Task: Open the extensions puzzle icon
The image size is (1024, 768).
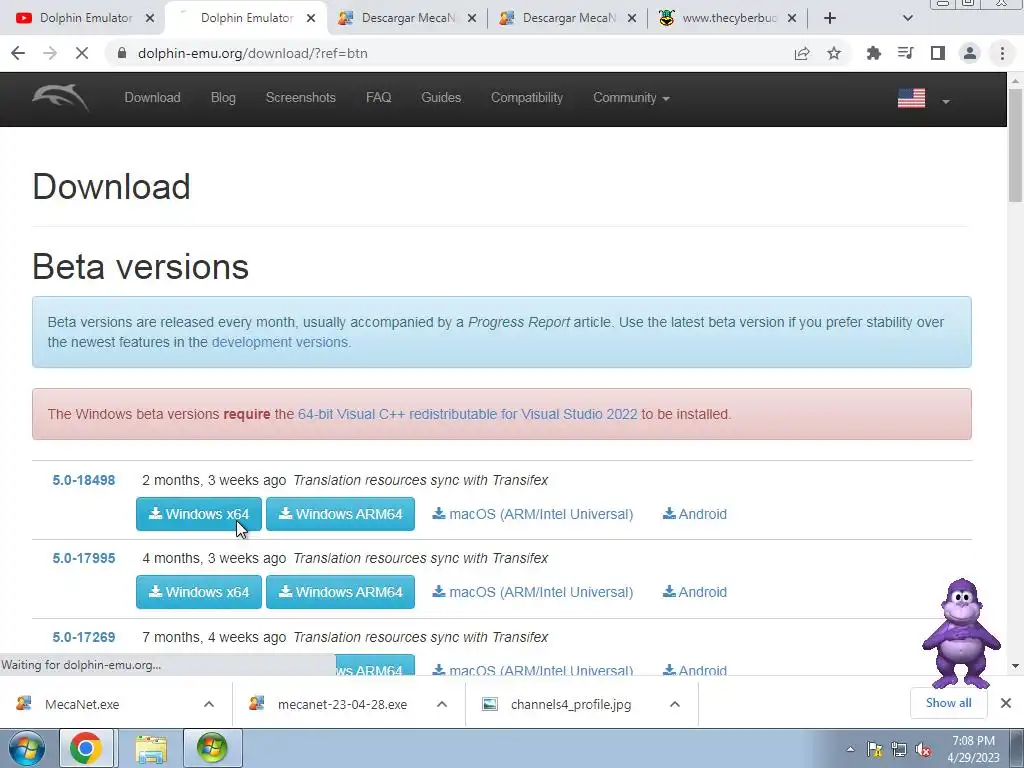Action: (x=874, y=54)
